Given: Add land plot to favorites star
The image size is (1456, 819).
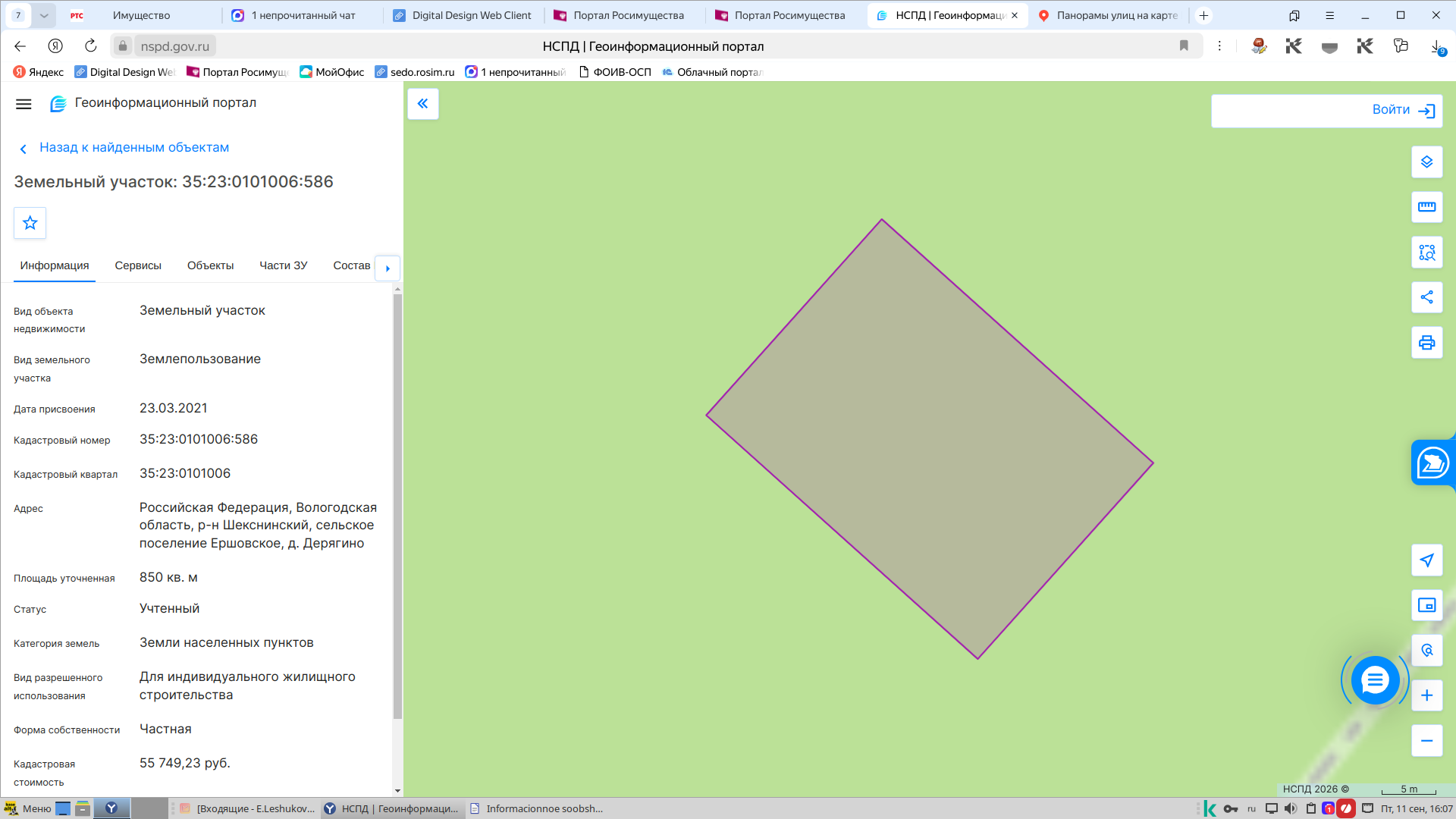Looking at the screenshot, I should coord(30,223).
